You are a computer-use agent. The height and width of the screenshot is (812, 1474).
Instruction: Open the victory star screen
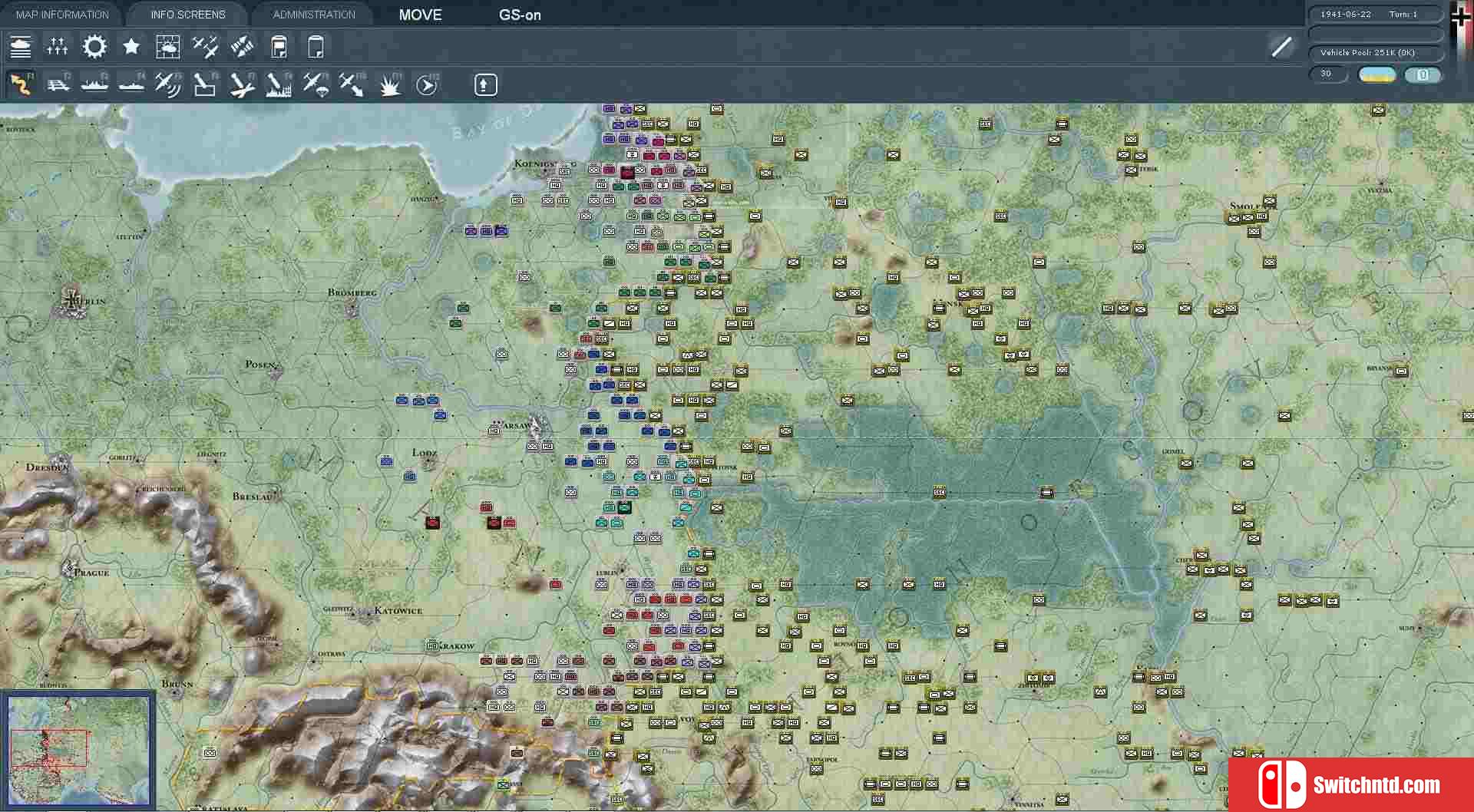coord(131,47)
